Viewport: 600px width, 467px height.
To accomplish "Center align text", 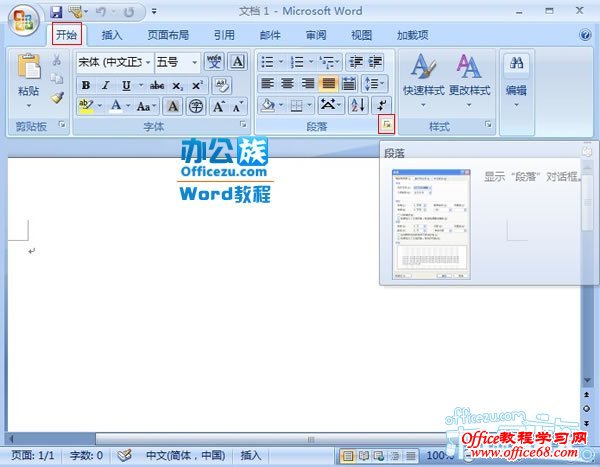I will [288, 83].
